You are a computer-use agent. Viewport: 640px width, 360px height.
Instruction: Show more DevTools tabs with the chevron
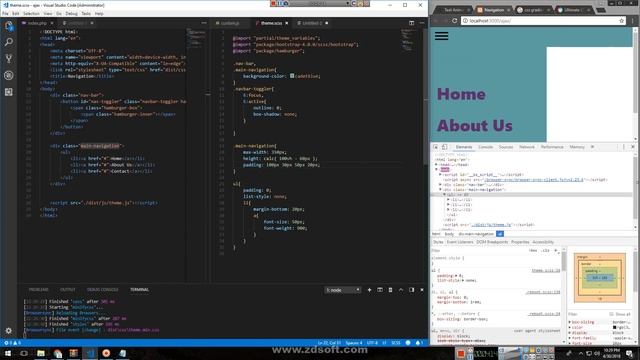point(592,147)
